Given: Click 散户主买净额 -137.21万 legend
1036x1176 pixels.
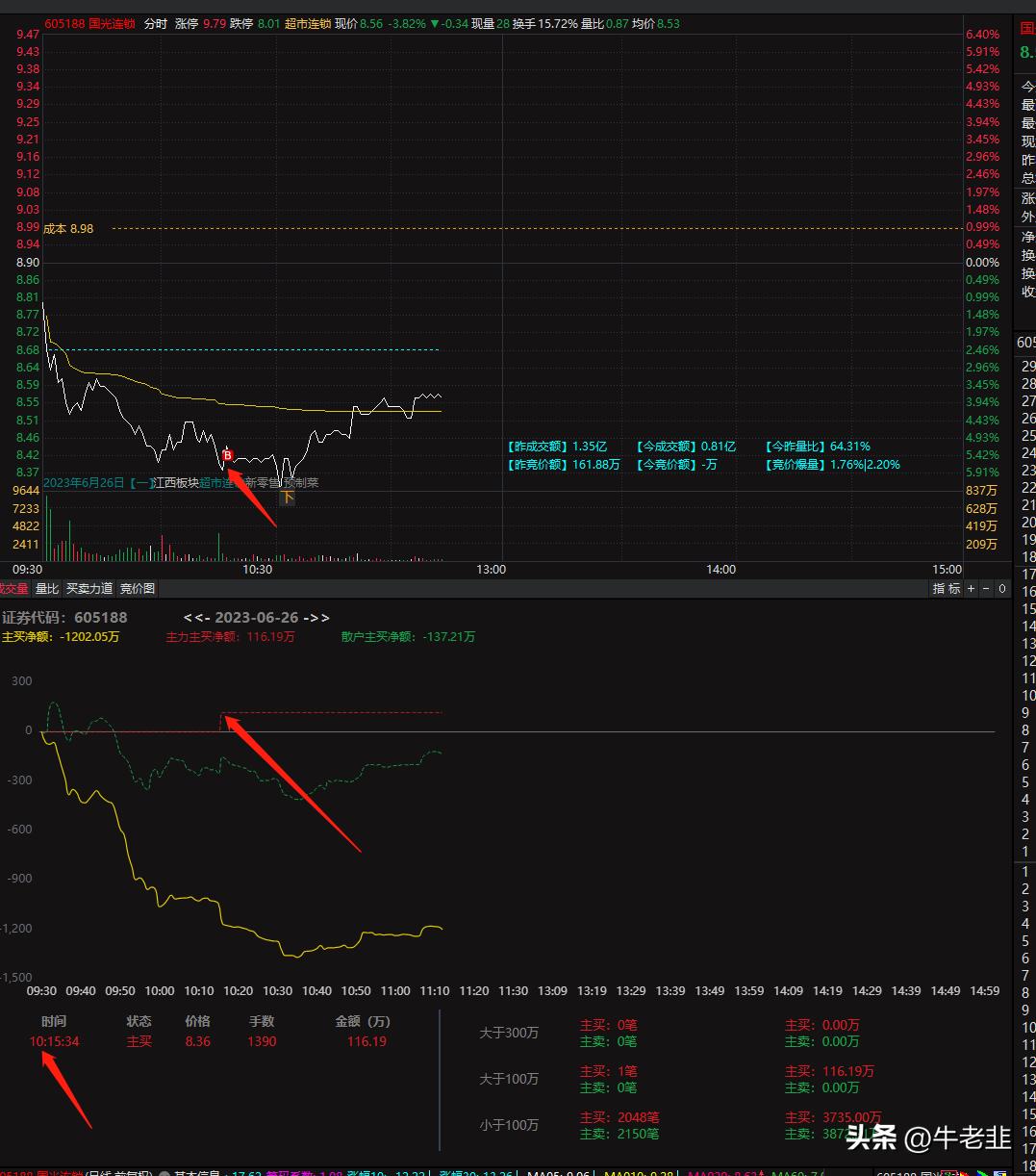Looking at the screenshot, I should (408, 637).
